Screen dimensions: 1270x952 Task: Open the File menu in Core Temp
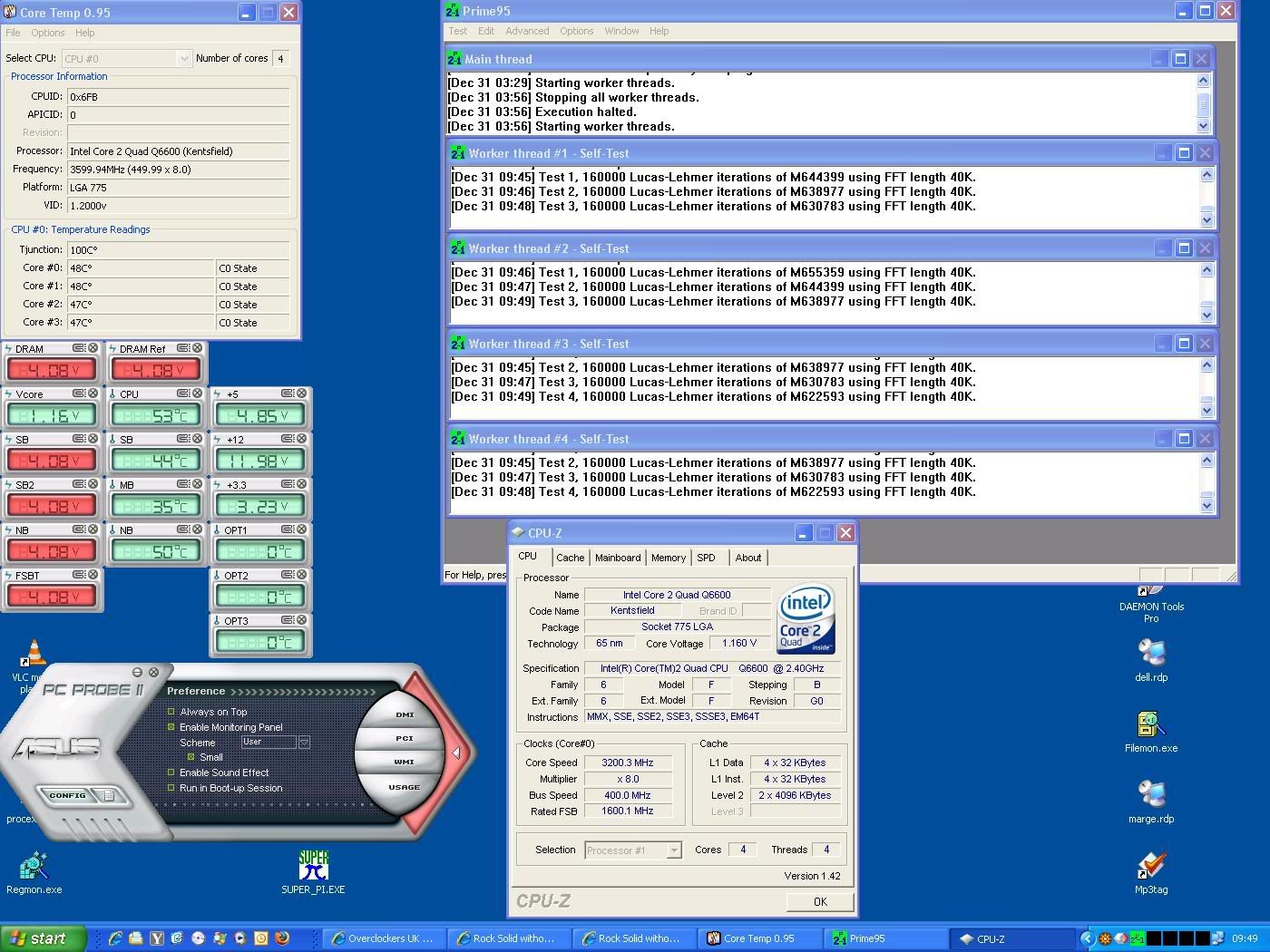(13, 33)
